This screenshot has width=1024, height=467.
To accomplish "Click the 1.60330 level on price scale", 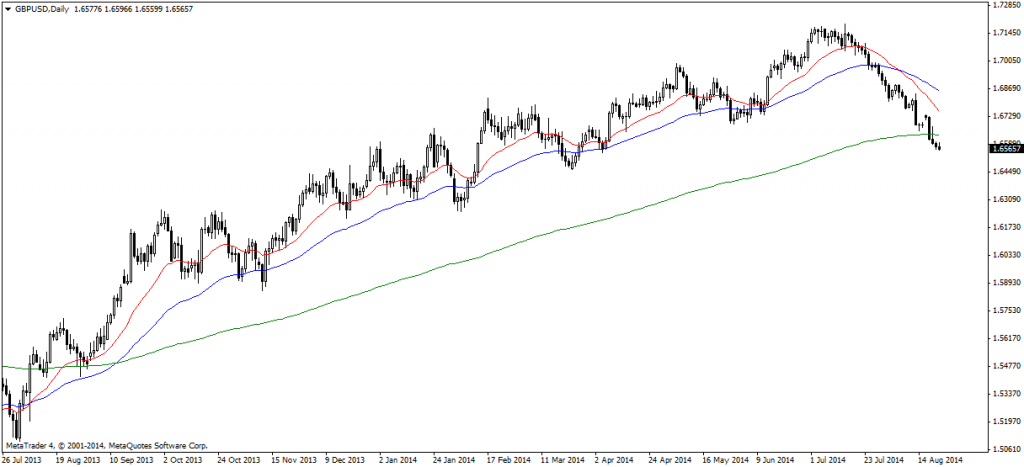I will coord(1004,255).
